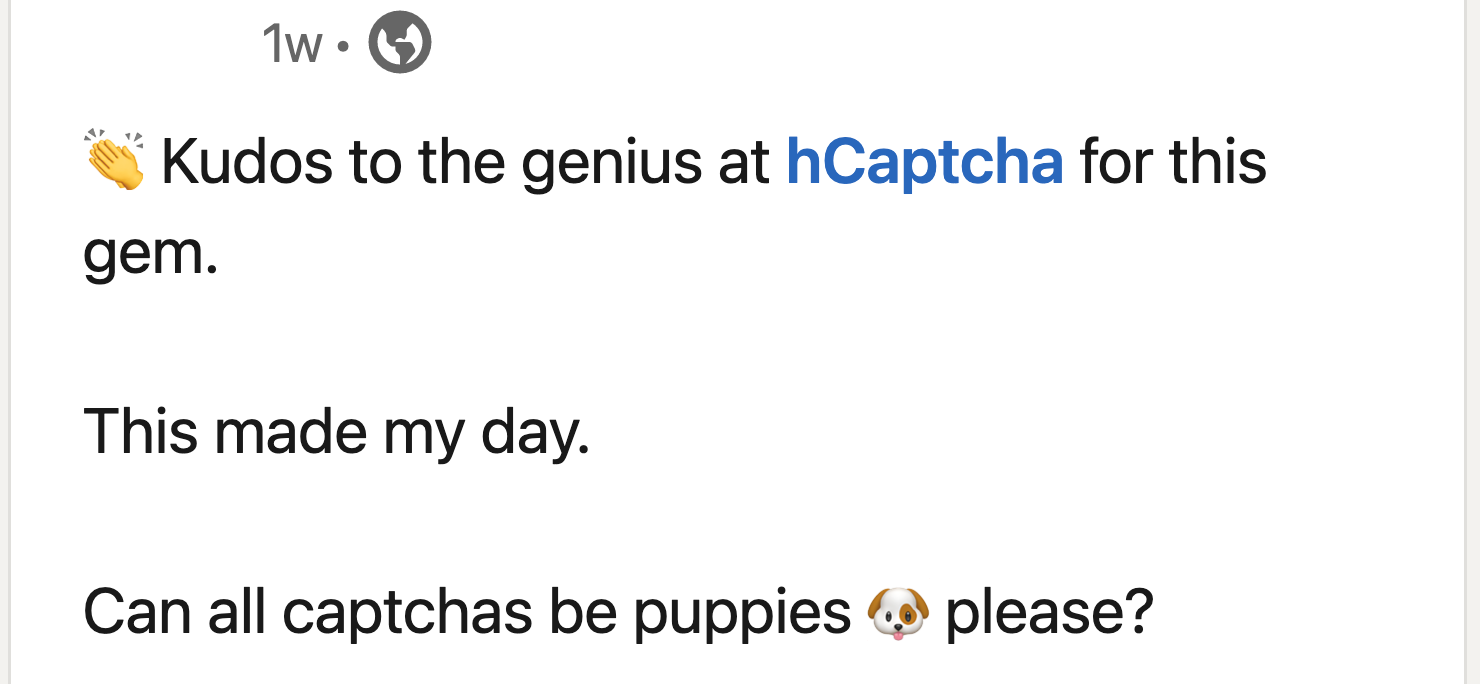Image resolution: width=1480 pixels, height=684 pixels.
Task: Click the word "be" before "puppies"
Action: click(583, 611)
